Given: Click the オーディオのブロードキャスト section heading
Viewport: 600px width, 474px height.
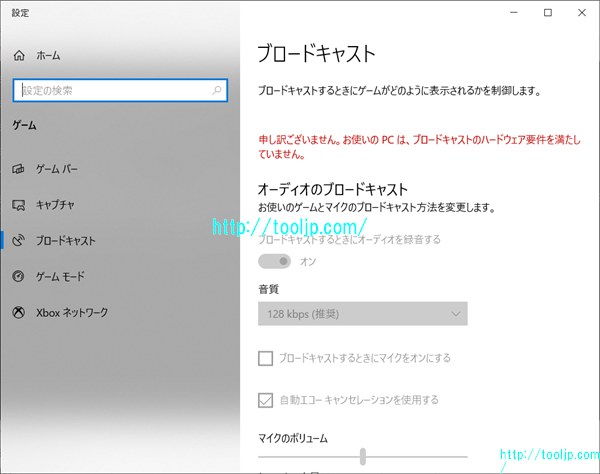Looking at the screenshot, I should pyautogui.click(x=333, y=189).
